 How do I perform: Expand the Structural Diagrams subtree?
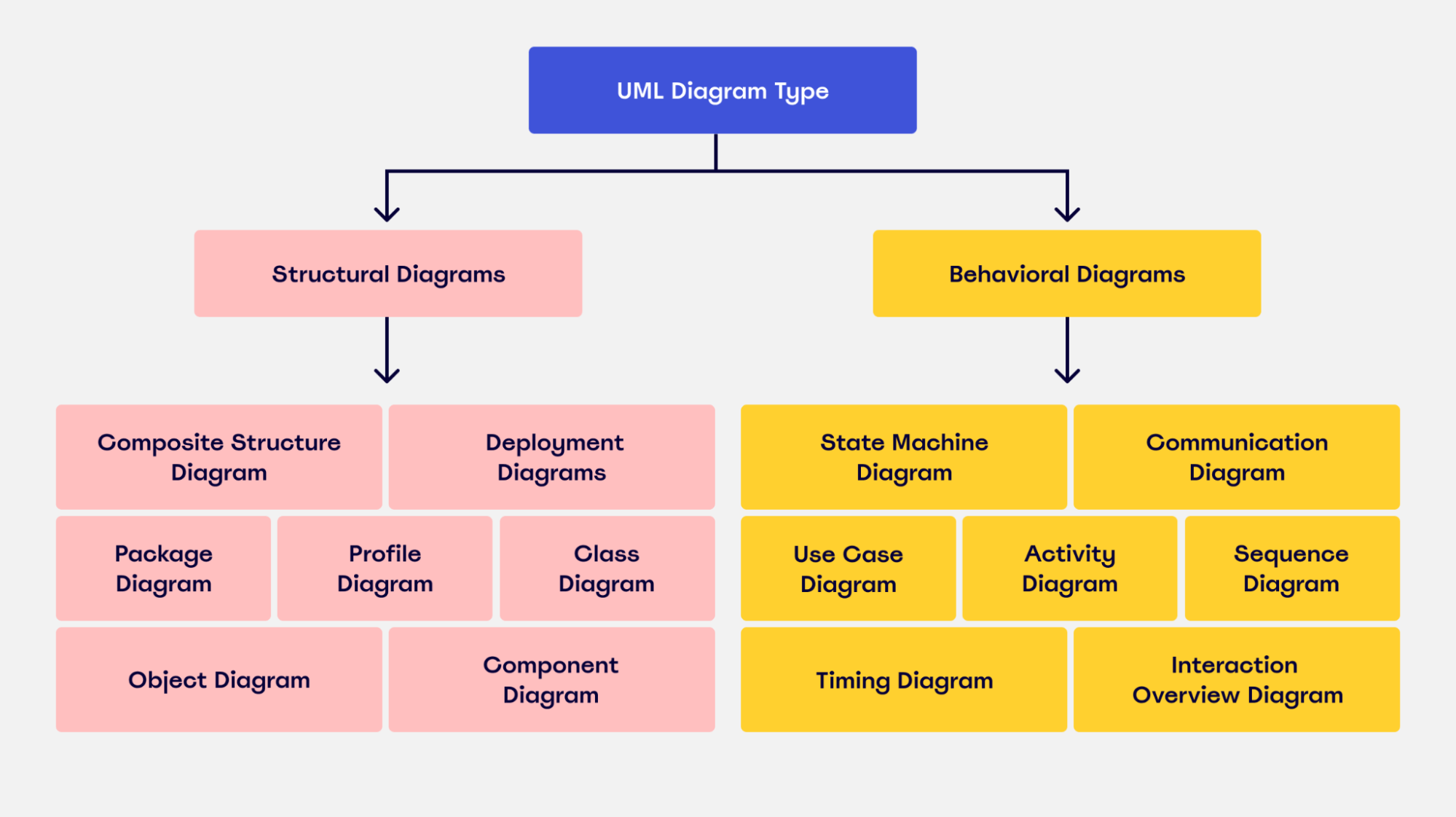[389, 275]
